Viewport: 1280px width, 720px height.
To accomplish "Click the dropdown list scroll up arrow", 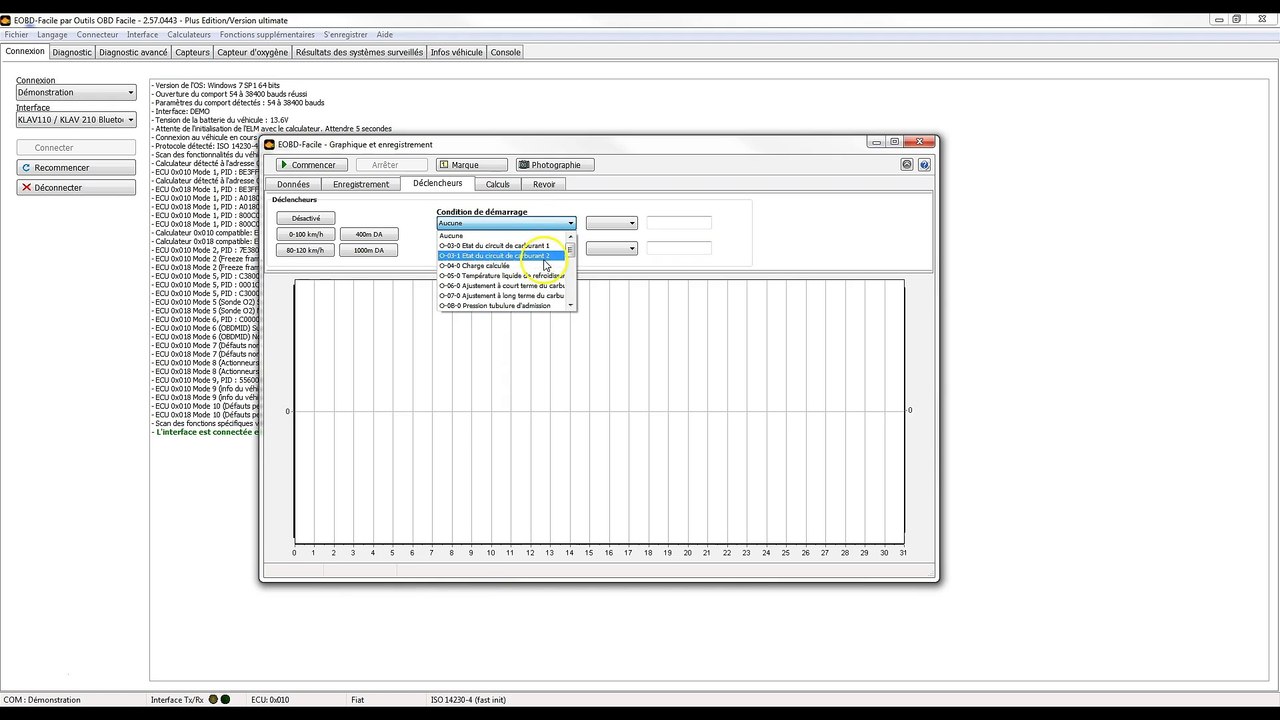I will click(x=571, y=236).
